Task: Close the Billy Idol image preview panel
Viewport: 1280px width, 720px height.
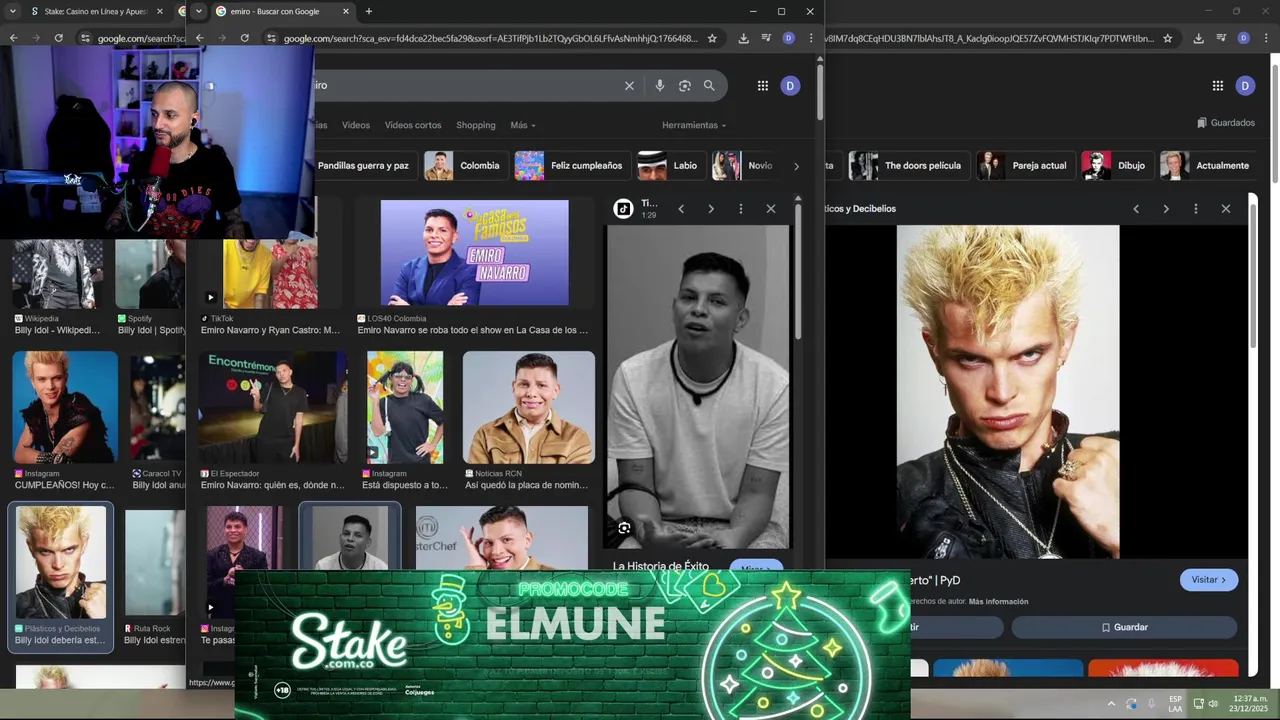Action: click(x=1226, y=209)
